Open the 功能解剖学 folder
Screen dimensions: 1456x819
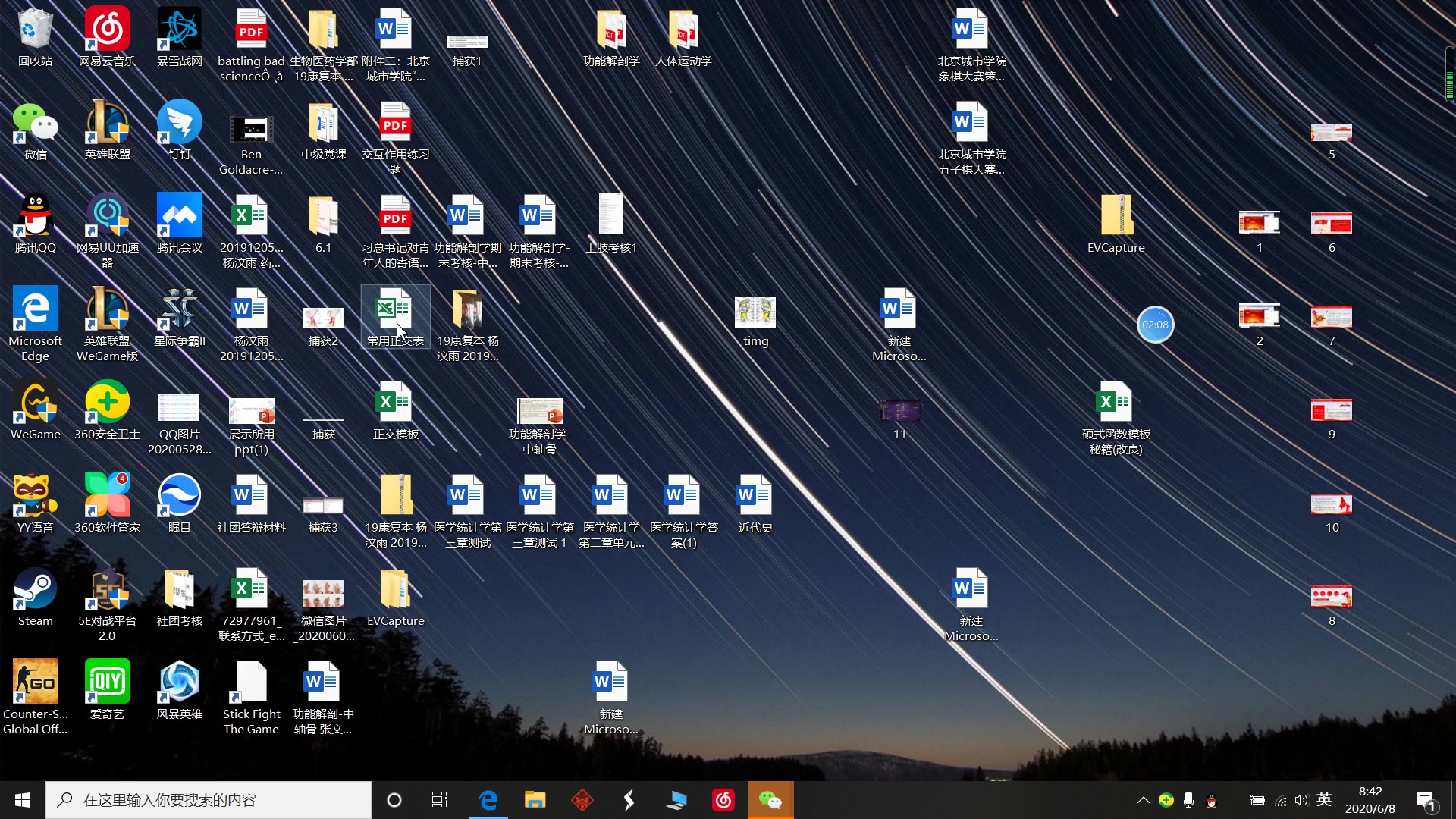(611, 38)
